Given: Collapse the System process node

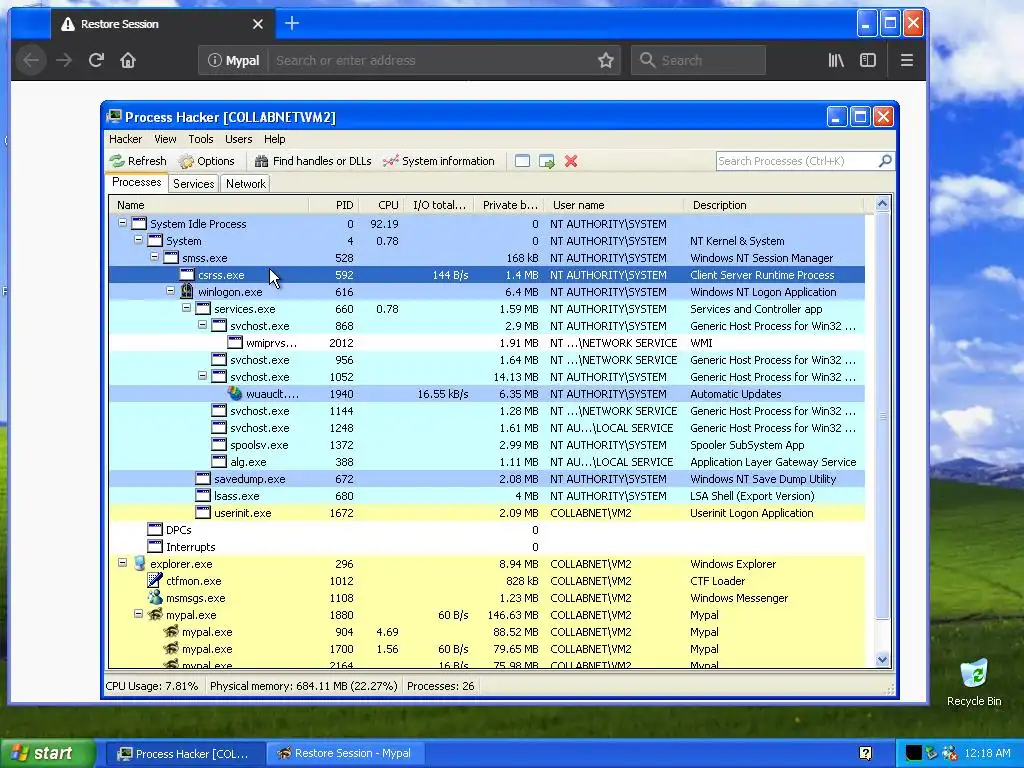Looking at the screenshot, I should coord(138,240).
